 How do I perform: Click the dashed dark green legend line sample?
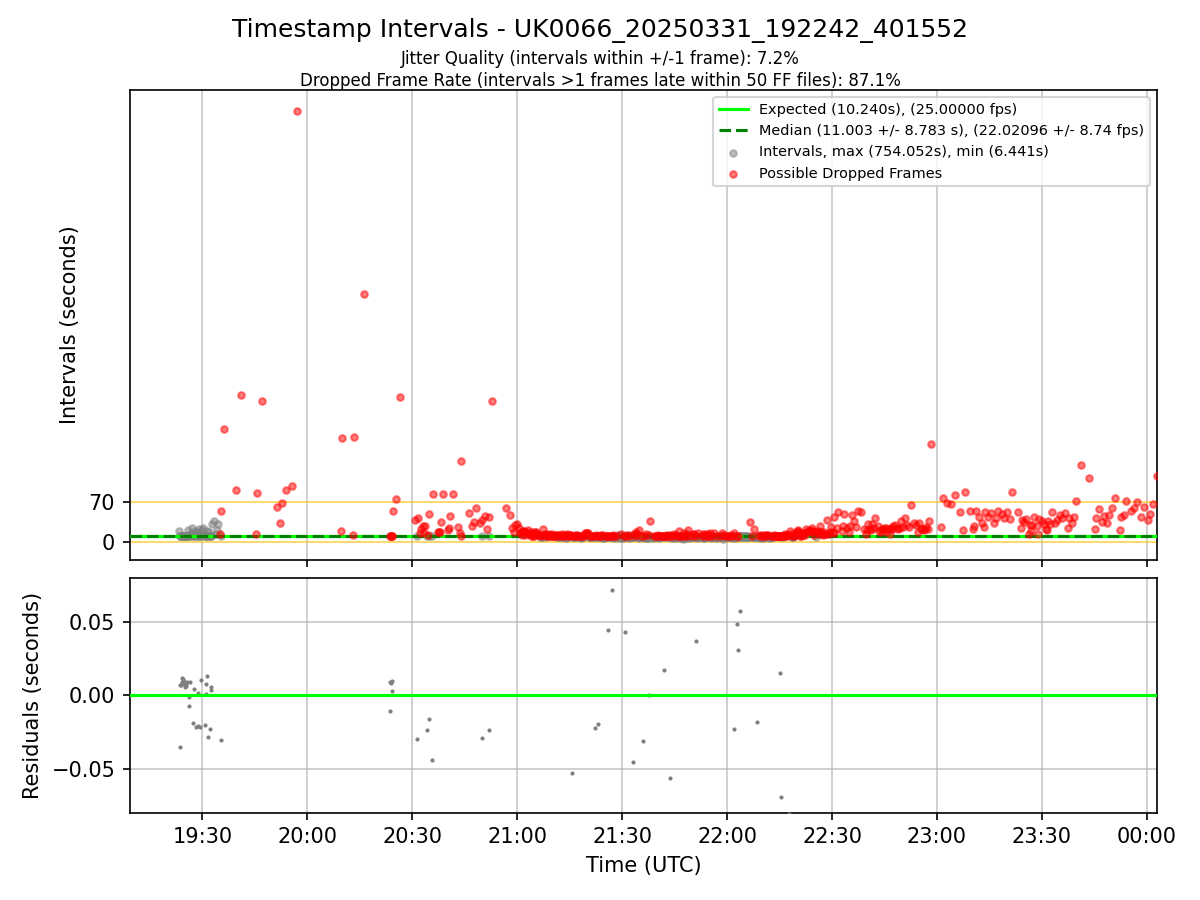(x=734, y=130)
